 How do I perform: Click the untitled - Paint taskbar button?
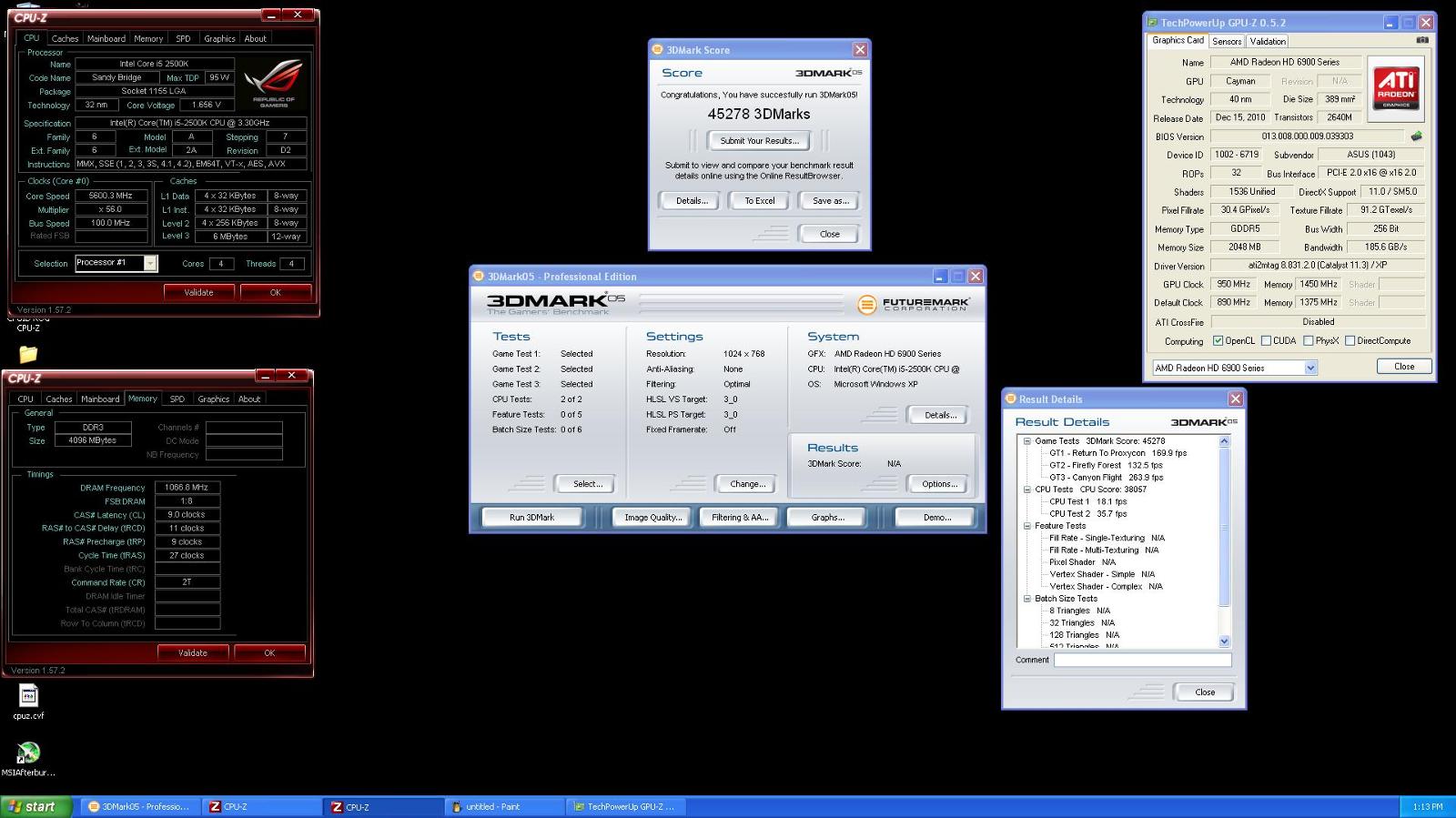[x=503, y=806]
